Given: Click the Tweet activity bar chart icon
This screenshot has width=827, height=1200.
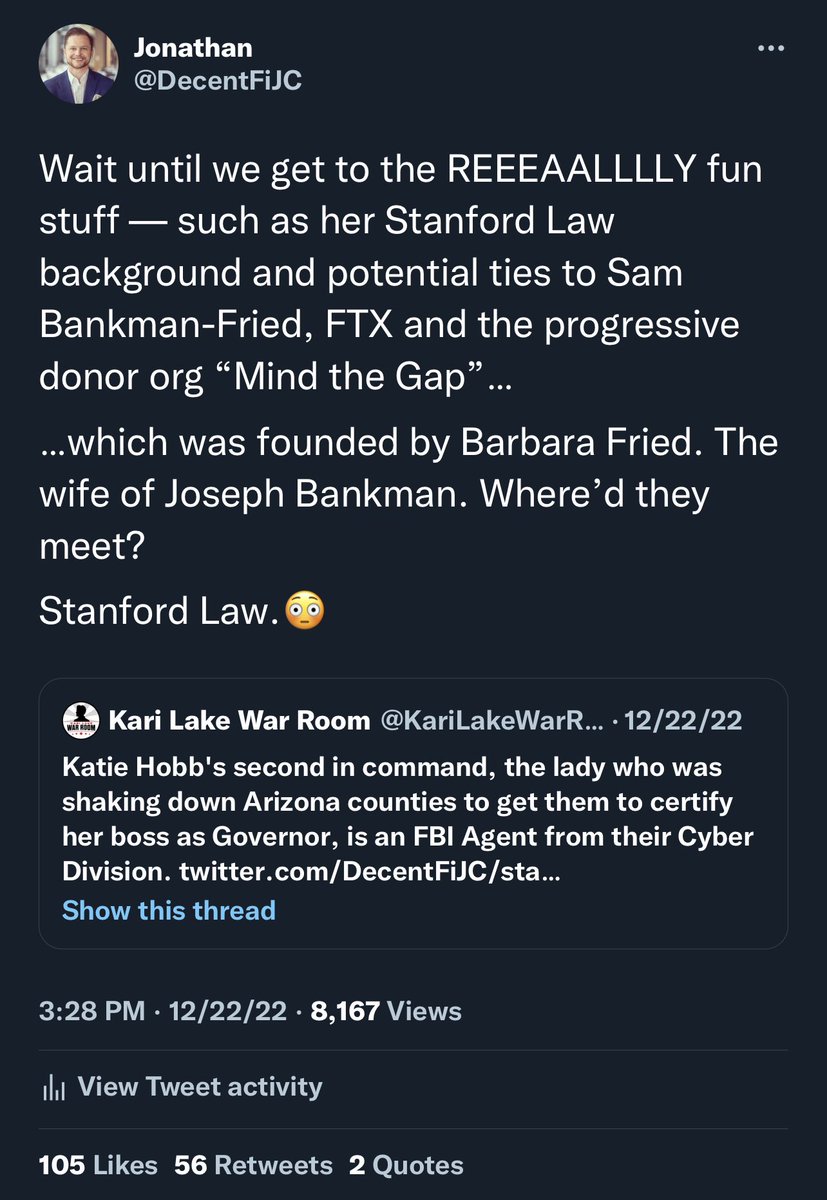Looking at the screenshot, I should pyautogui.click(x=51, y=1087).
